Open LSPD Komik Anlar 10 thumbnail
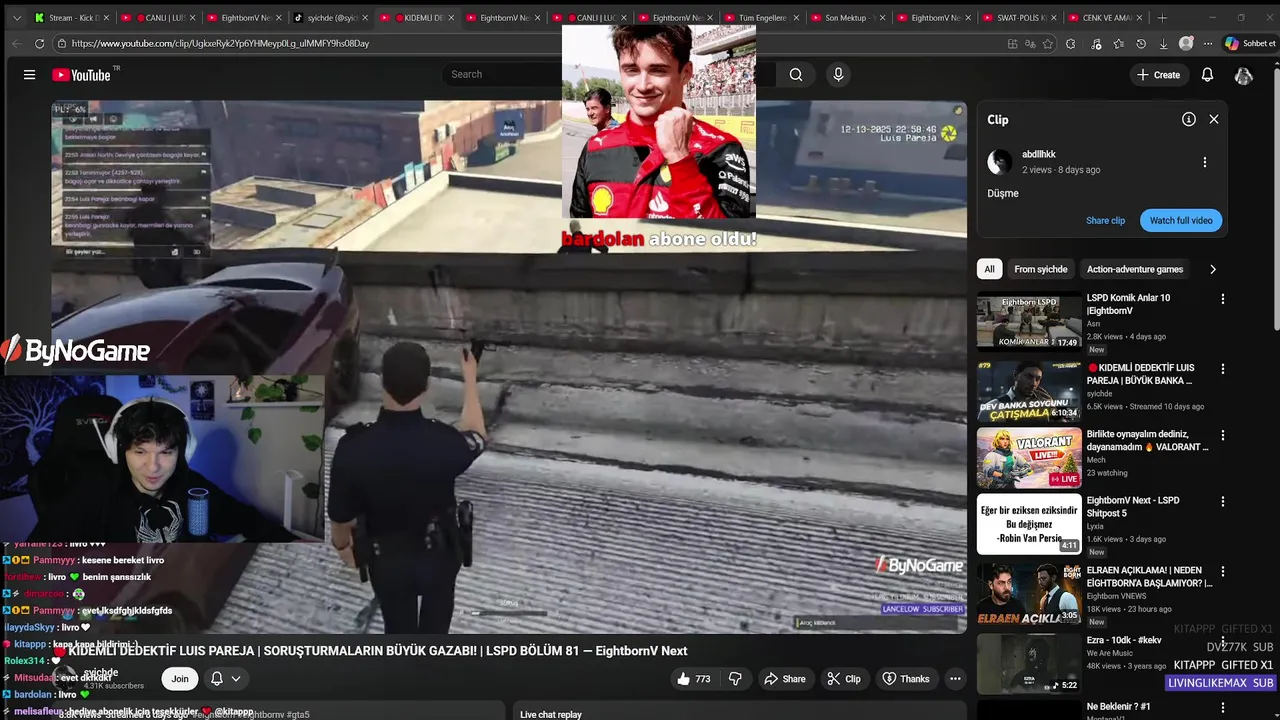 click(1029, 320)
